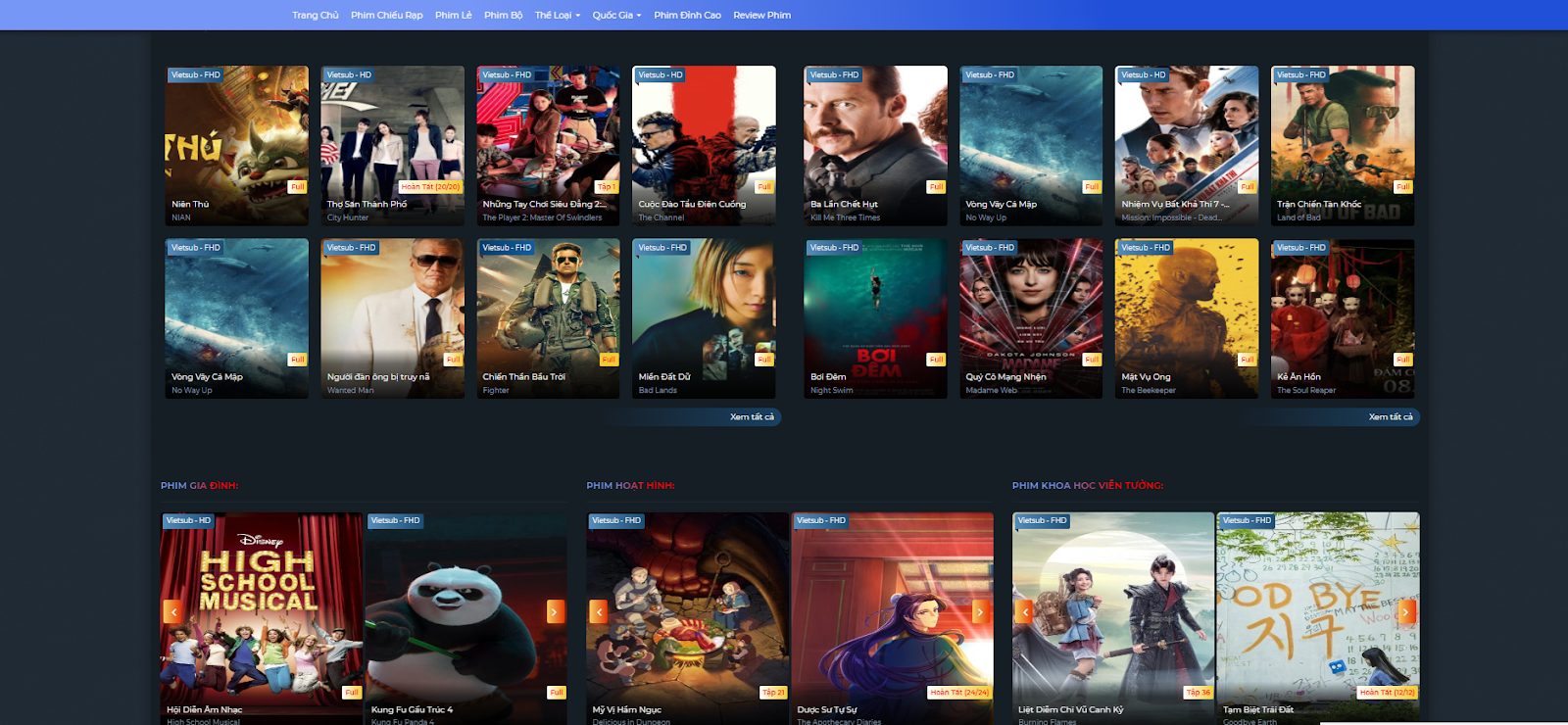Image resolution: width=1568 pixels, height=725 pixels.
Task: Open the Kẻ Ăn Hồn poster
Action: pos(1343,318)
